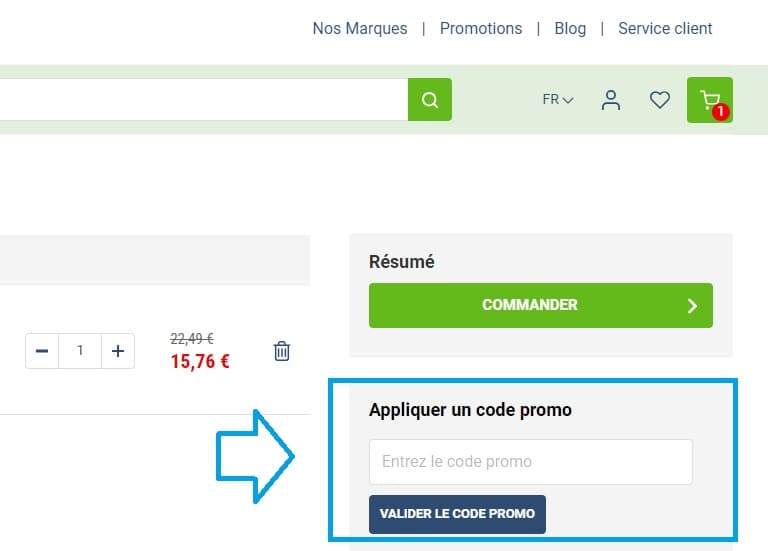Click the green search magnifier button

(x=430, y=100)
